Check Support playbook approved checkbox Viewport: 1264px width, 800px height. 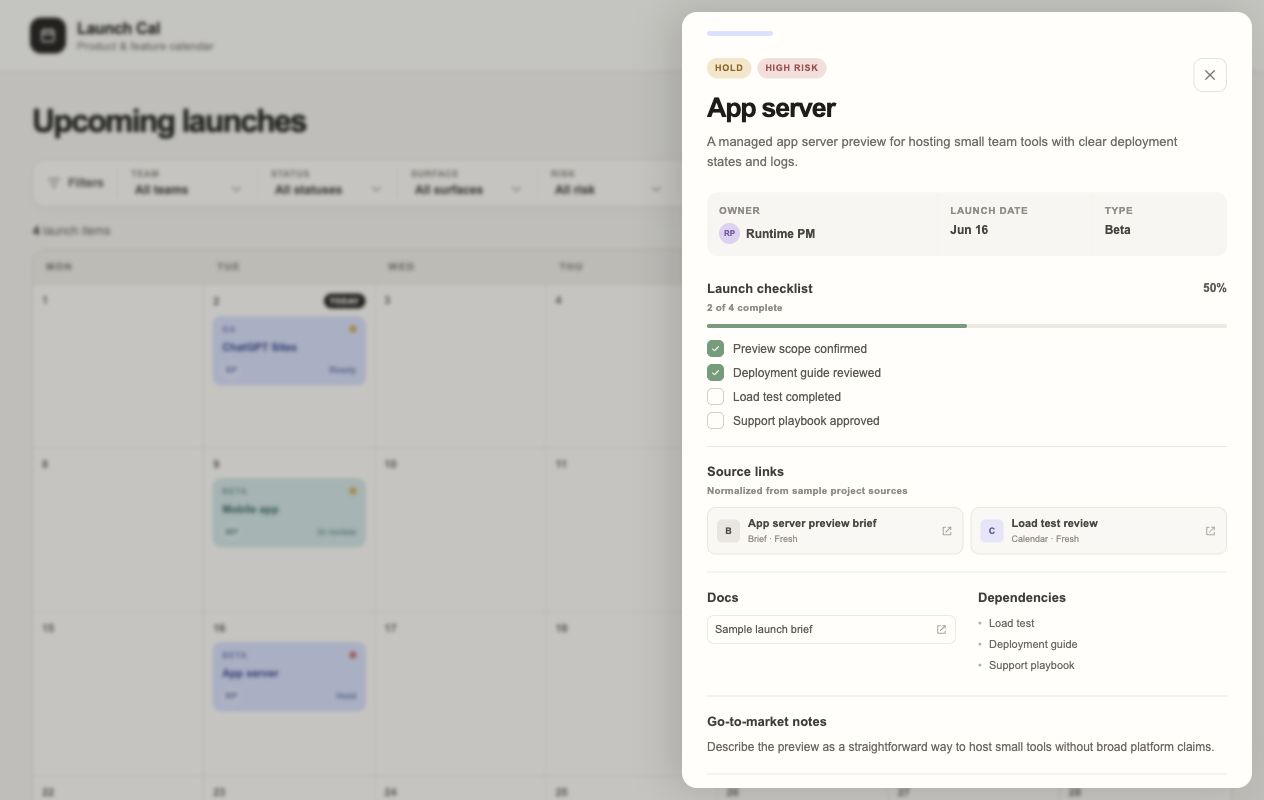715,421
